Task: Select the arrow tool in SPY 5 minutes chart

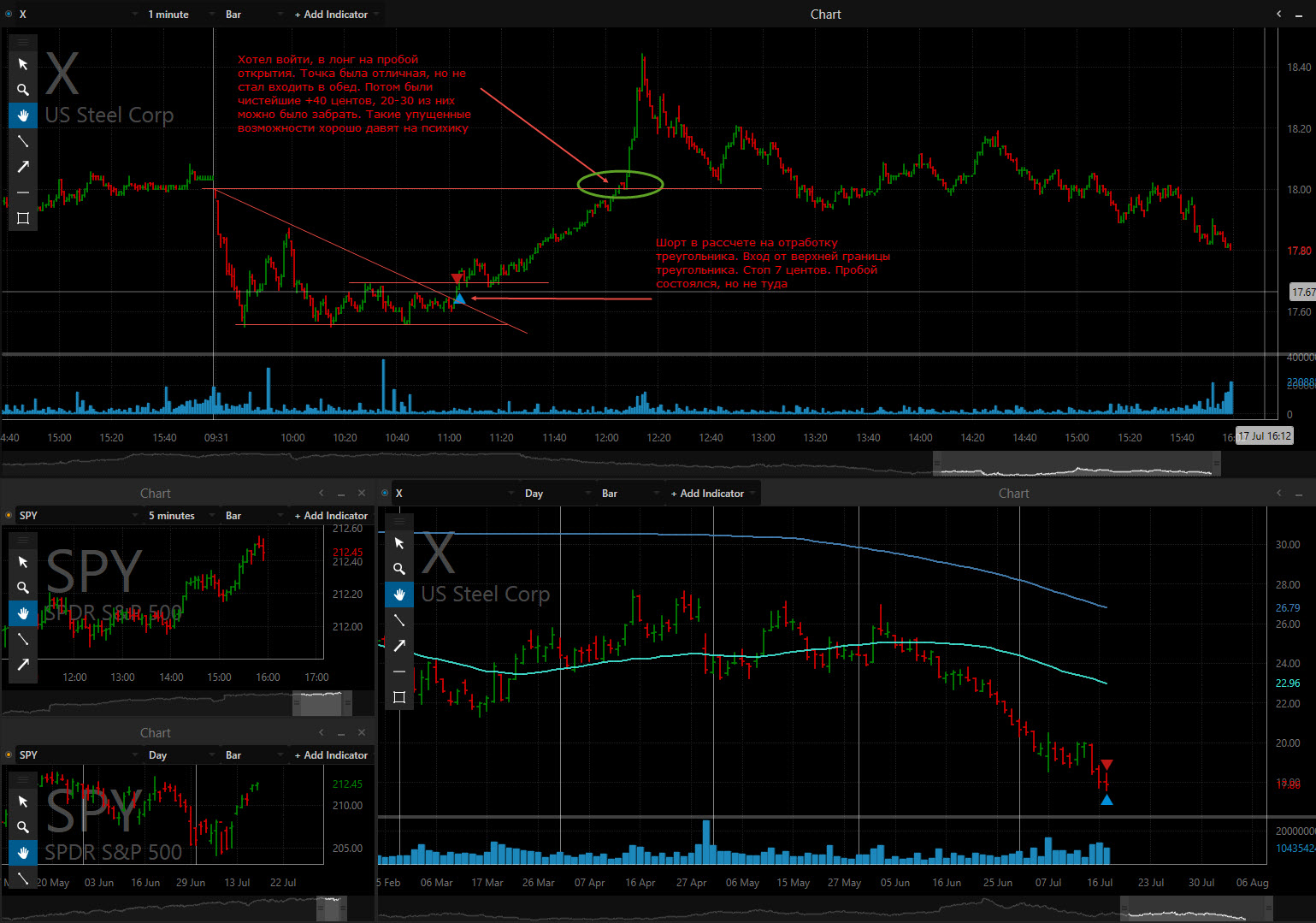Action: [x=23, y=665]
